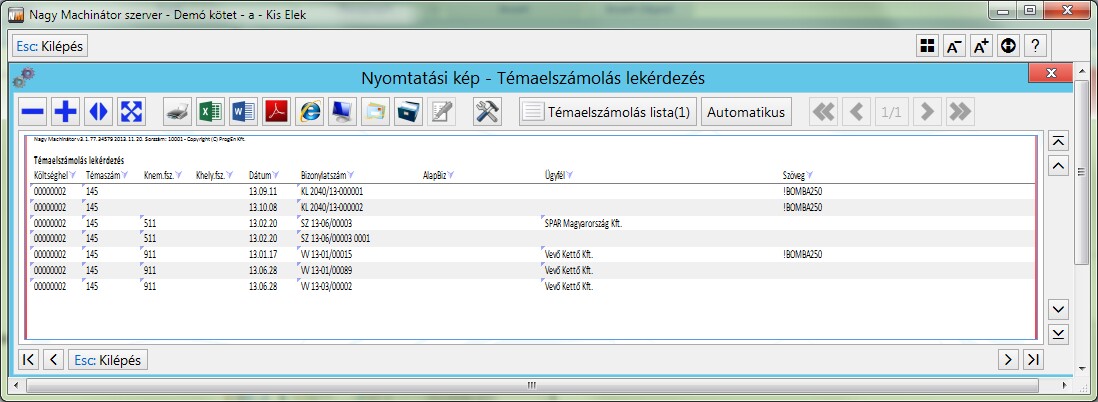Image resolution: width=1098 pixels, height=402 pixels.
Task: Go to last page double-right arrows
Action: coord(960,111)
